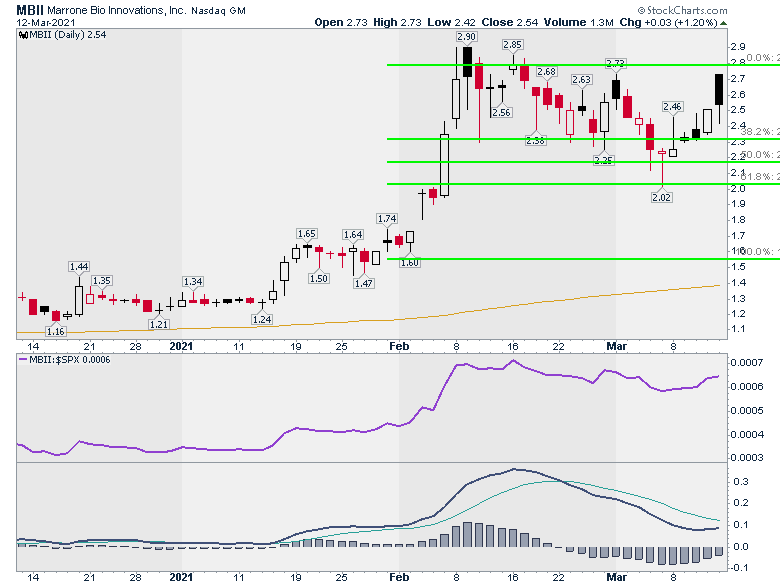Click the 1.35 price label
The image size is (780, 586).
(101, 281)
